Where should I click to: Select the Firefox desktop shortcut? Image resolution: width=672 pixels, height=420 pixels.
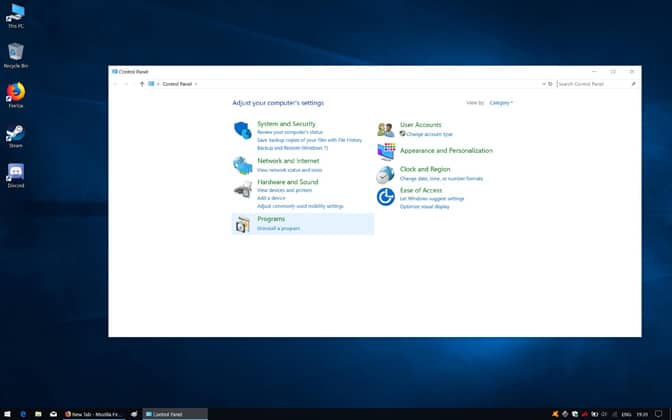(16, 95)
